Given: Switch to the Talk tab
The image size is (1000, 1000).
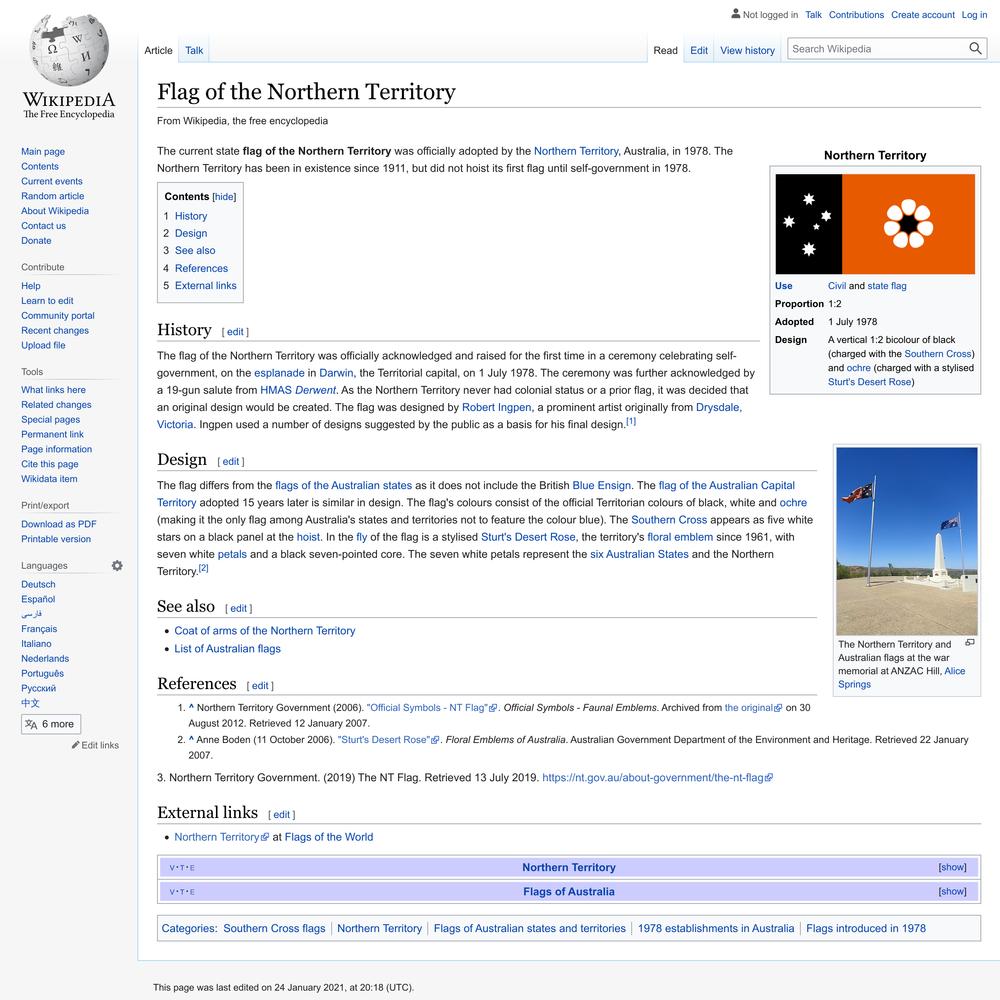Looking at the screenshot, I should [x=194, y=50].
